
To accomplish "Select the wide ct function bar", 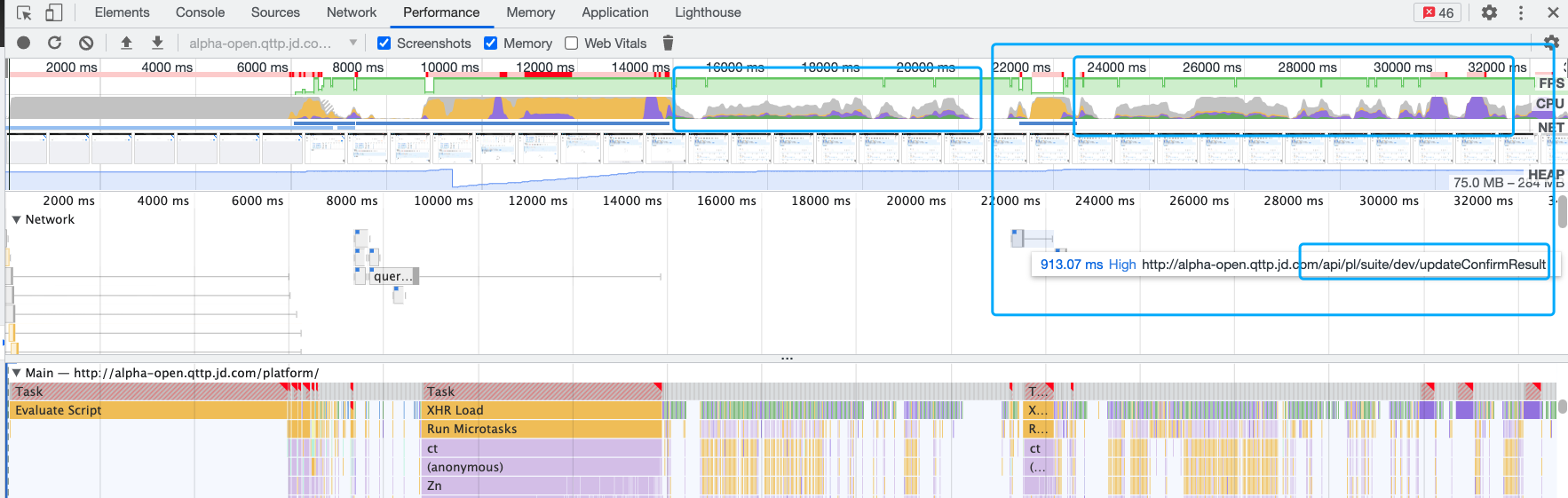I will pos(542,448).
